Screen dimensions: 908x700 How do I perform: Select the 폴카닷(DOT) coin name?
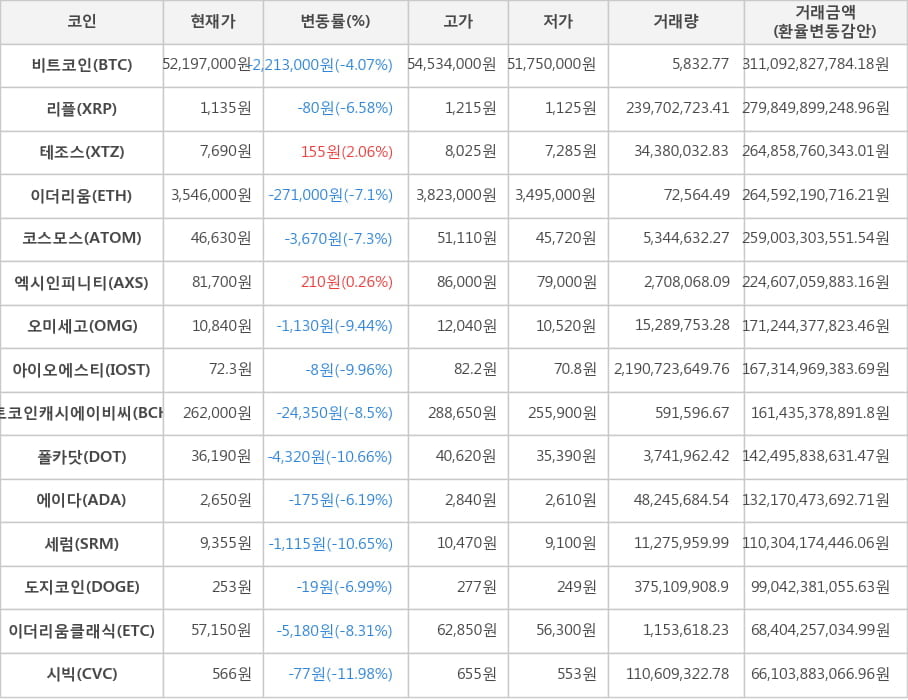82,456
